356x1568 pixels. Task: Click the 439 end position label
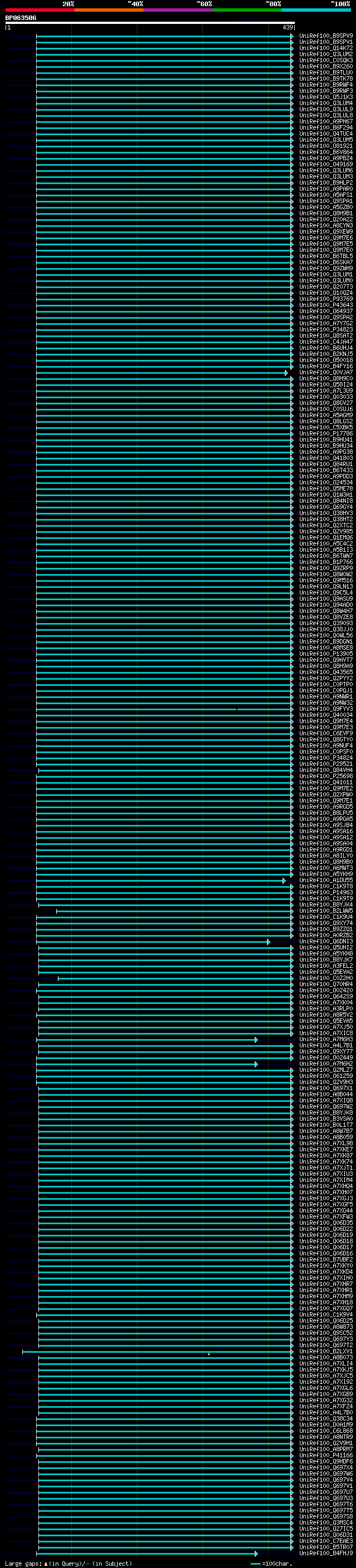click(287, 27)
